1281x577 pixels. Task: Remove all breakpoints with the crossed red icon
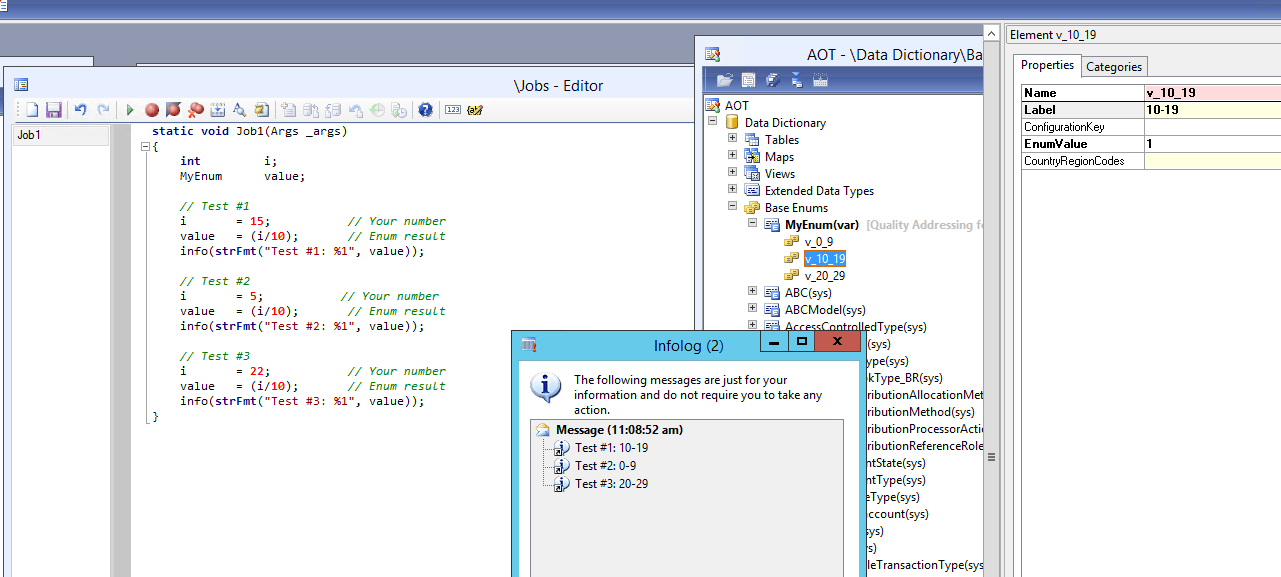[x=196, y=110]
